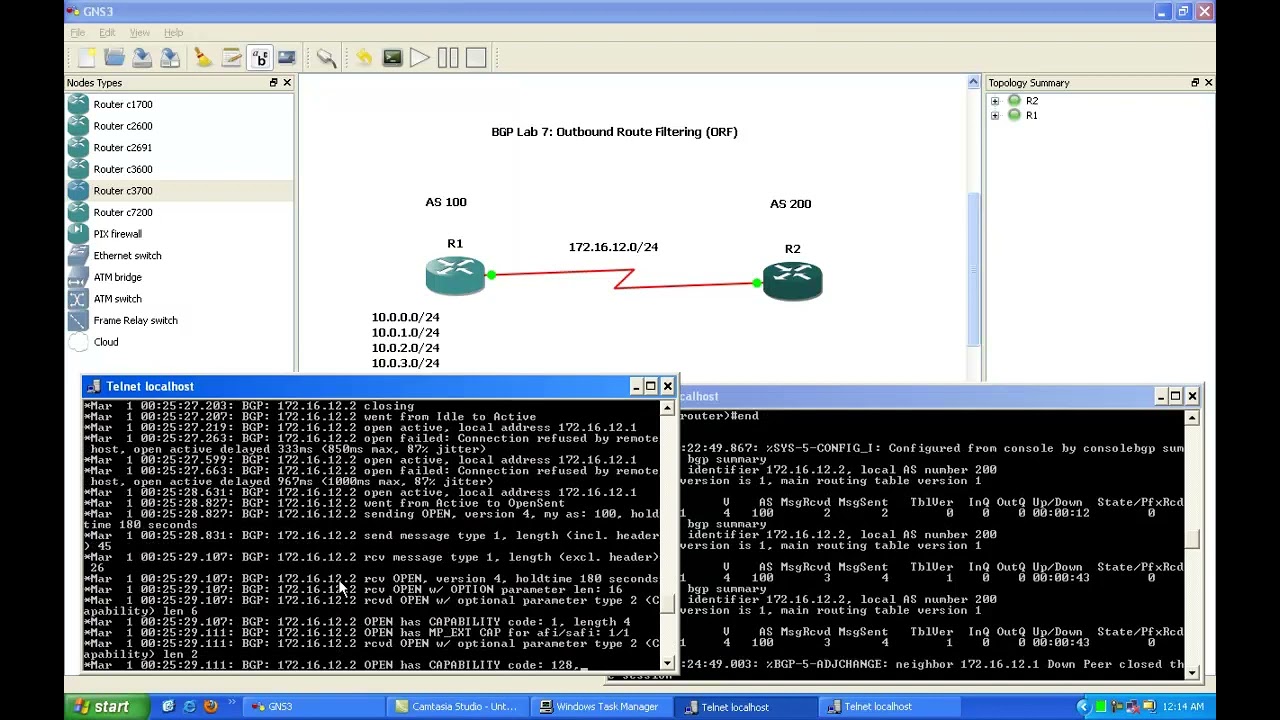Click the lab title BGP Lab 7 label

(614, 132)
